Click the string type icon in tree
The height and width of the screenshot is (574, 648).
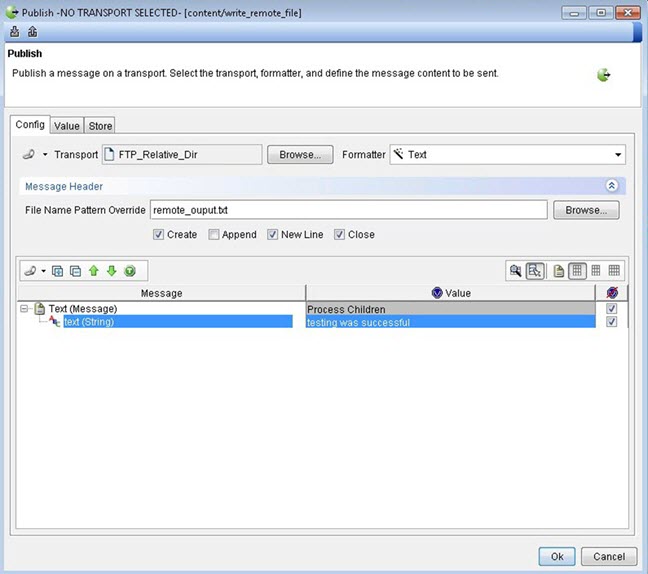coord(55,321)
